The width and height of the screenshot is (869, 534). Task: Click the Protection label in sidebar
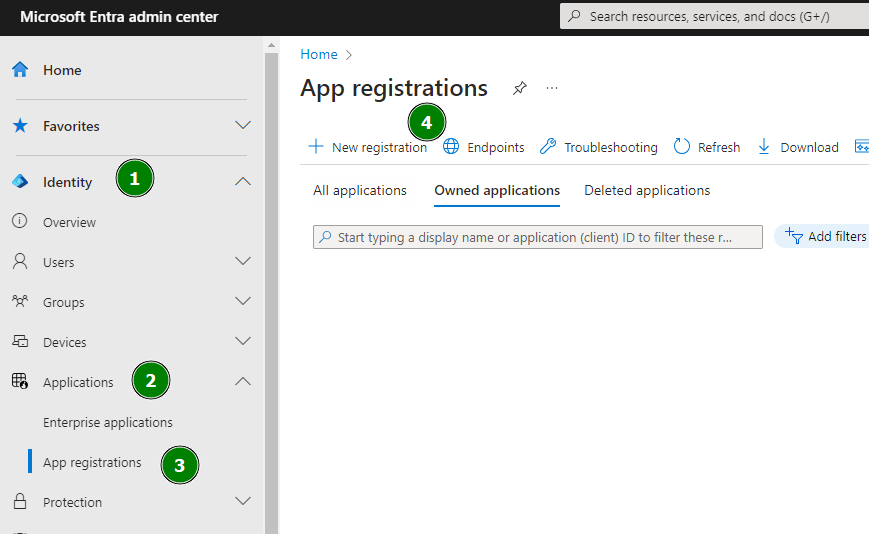[x=73, y=502]
